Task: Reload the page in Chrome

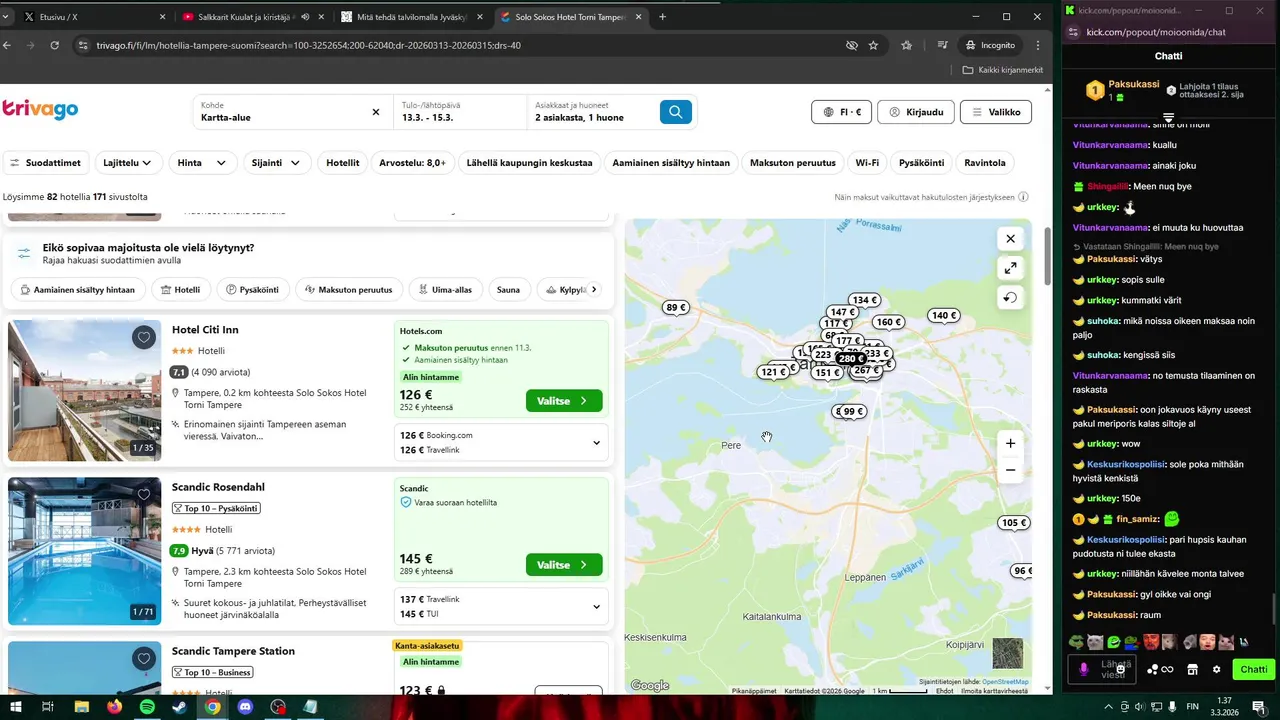Action: [x=54, y=45]
